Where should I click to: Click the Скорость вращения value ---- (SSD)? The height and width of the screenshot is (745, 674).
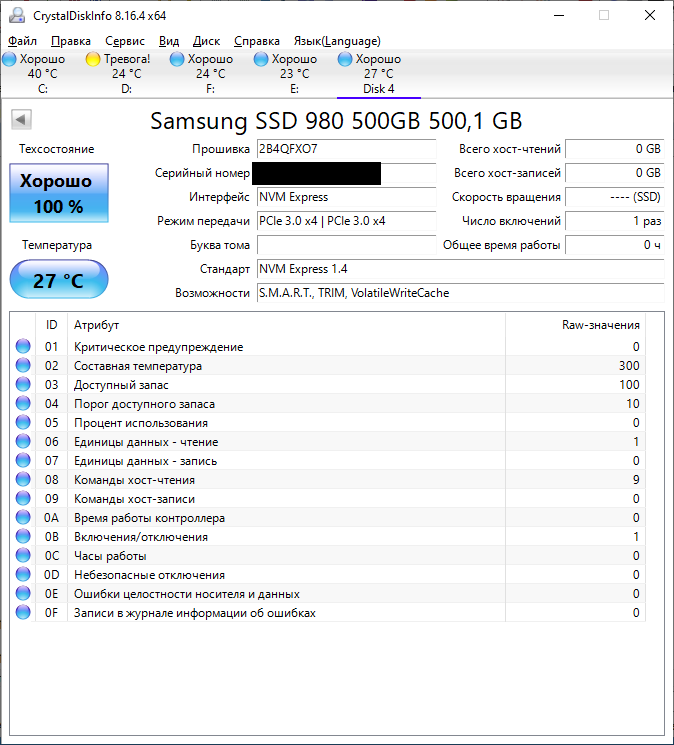615,197
